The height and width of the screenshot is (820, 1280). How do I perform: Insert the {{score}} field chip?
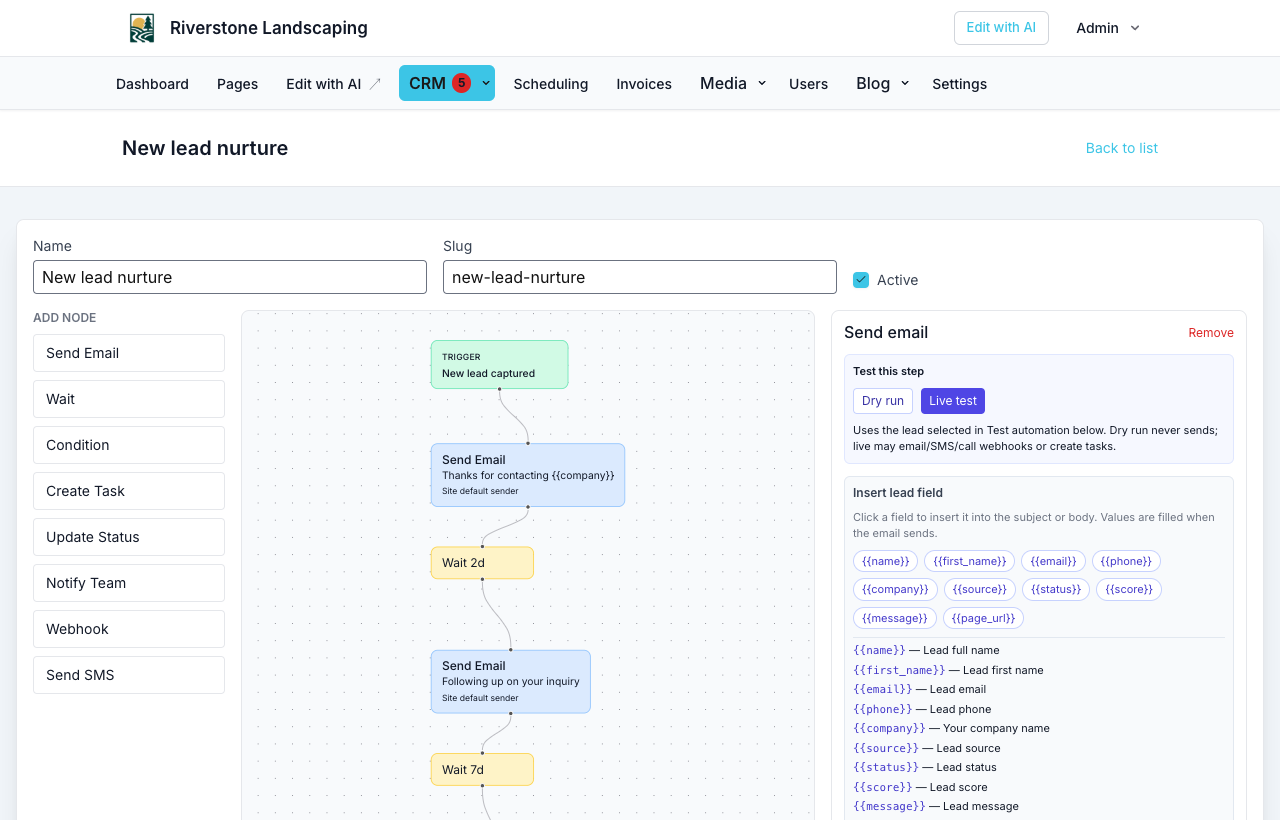click(1129, 589)
